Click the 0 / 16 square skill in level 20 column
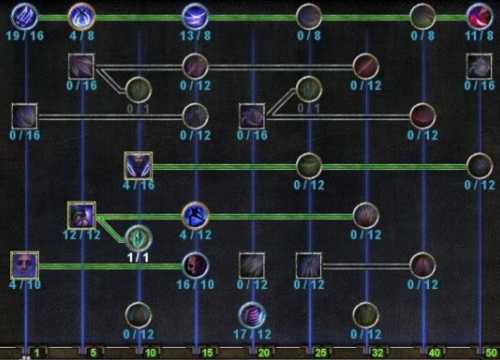The width and height of the screenshot is (500, 360). (x=252, y=116)
